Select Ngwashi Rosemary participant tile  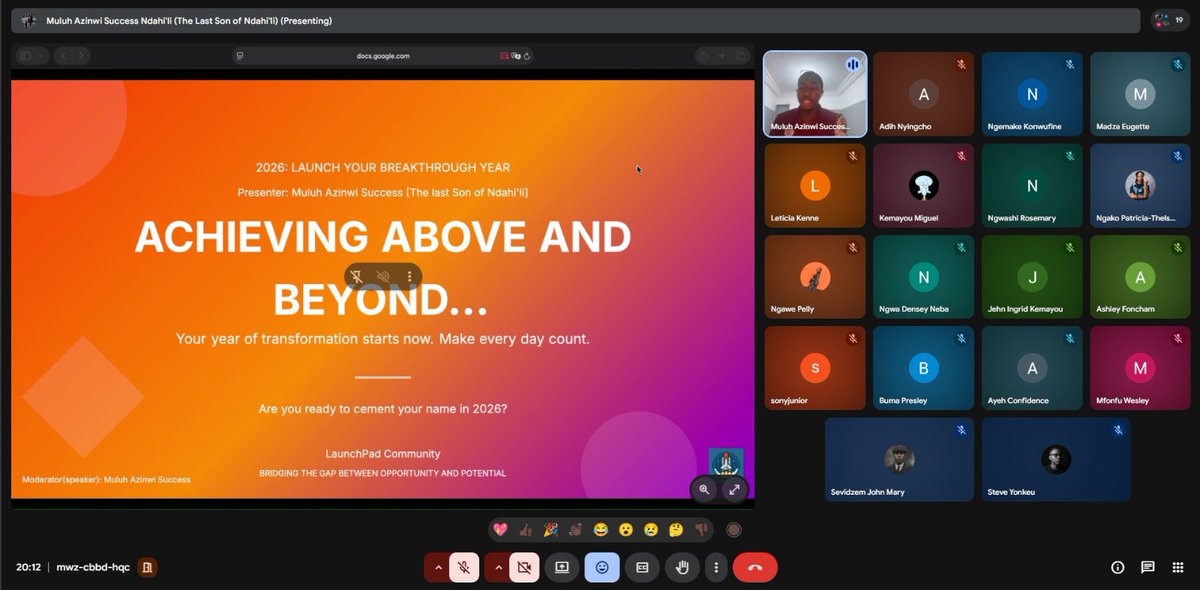coord(1033,185)
